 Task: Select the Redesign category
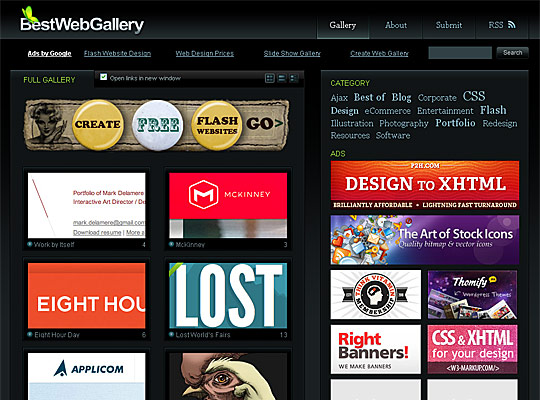point(500,124)
